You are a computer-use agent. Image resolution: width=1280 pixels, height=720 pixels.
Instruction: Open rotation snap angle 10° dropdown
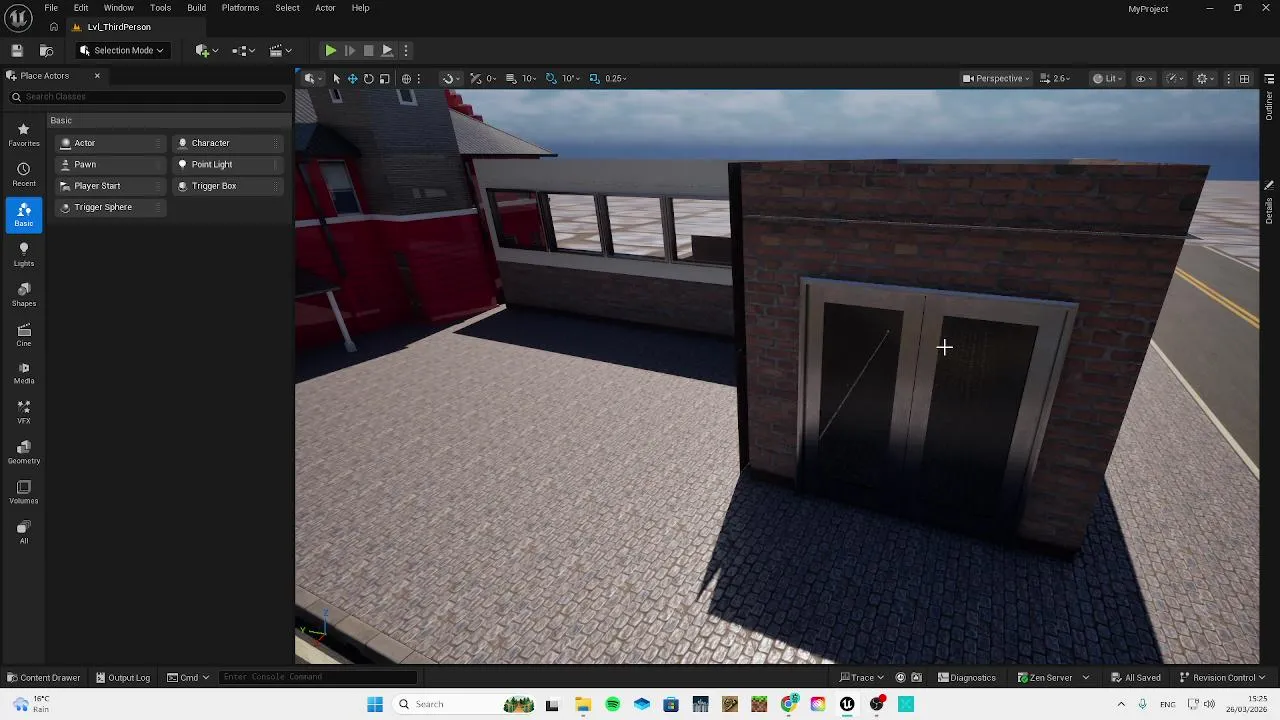[x=570, y=78]
